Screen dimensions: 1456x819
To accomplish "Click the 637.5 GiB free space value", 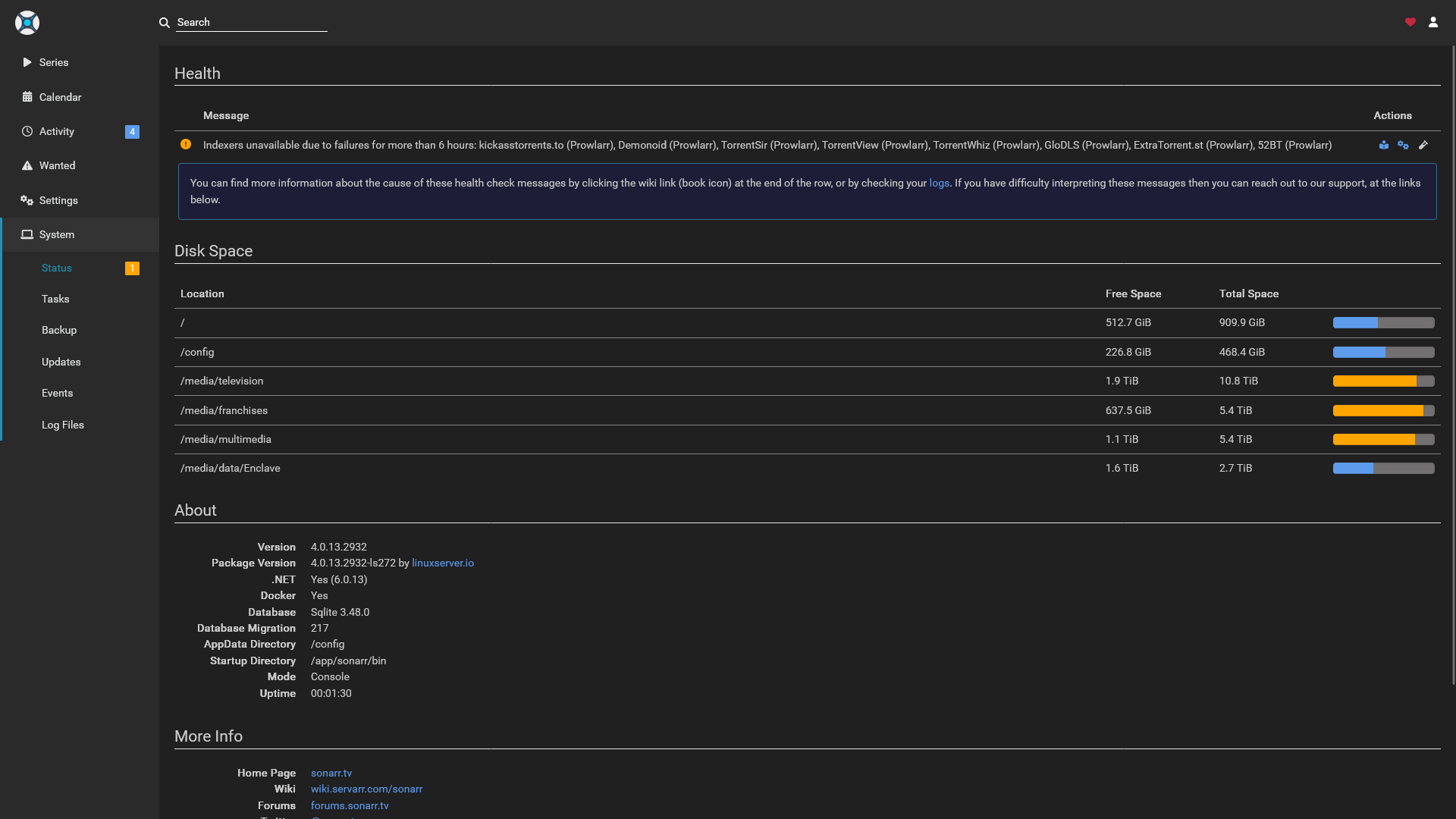I will 1128,410.
